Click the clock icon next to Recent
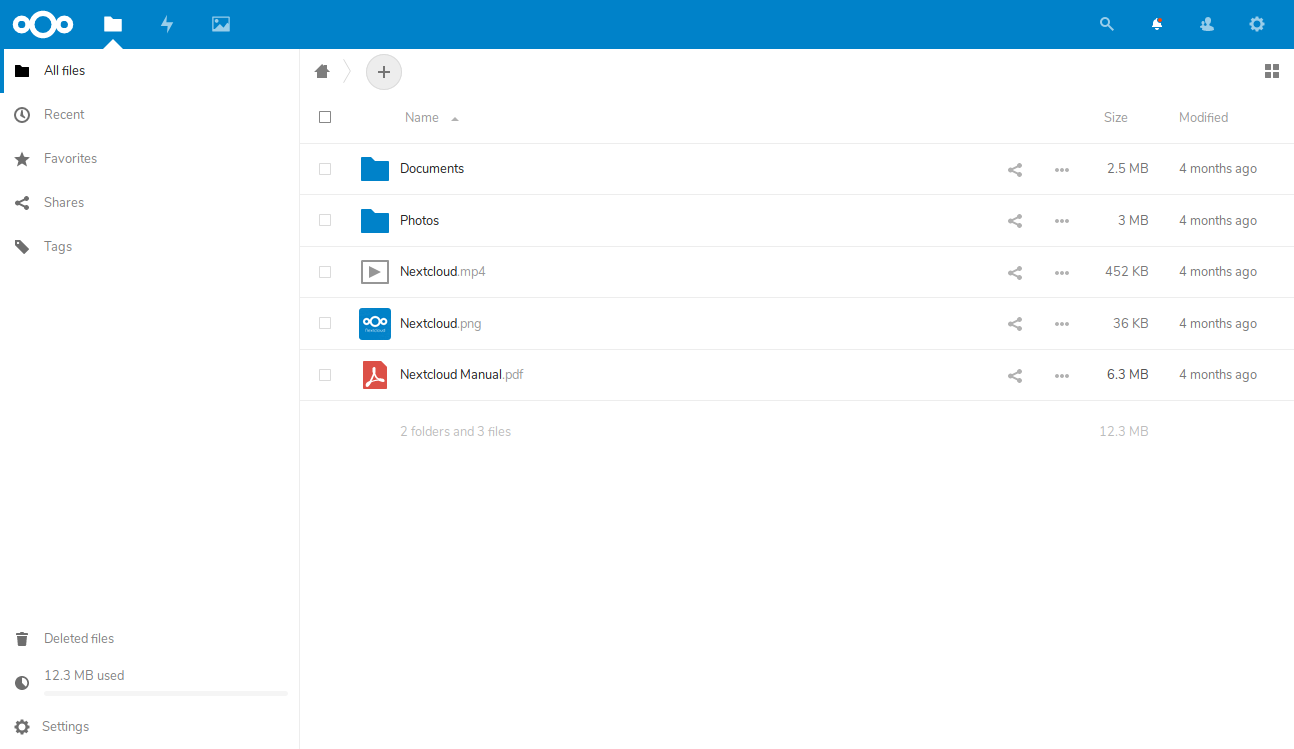 pos(22,115)
